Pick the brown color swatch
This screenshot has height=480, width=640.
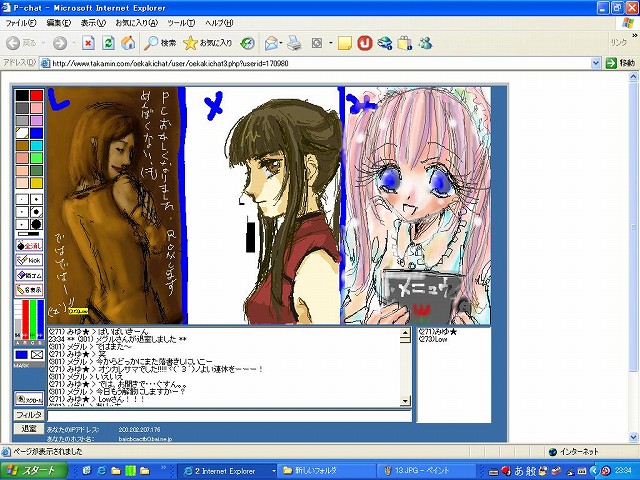tap(22, 145)
